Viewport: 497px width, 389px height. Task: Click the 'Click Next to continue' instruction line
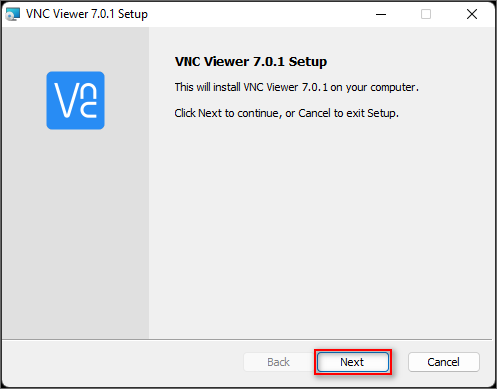(x=286, y=113)
